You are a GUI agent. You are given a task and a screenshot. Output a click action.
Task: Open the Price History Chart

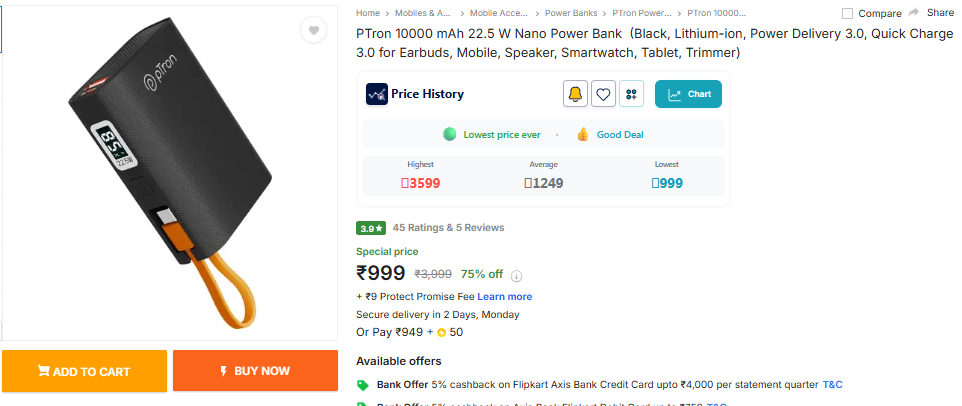click(688, 94)
